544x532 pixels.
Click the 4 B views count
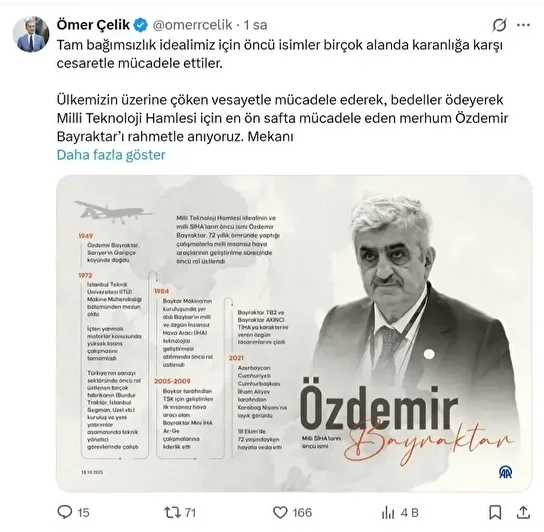tap(409, 513)
